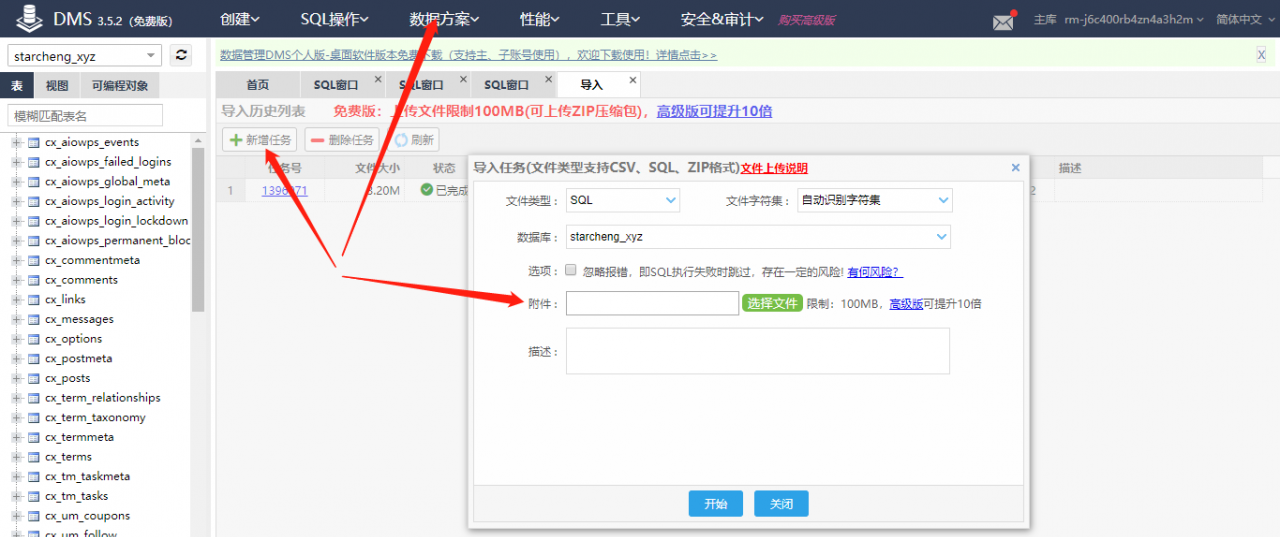The height and width of the screenshot is (537, 1280).
Task: Open the 数据库 starcheng_xyz dropdown in dialog
Action: (758, 237)
